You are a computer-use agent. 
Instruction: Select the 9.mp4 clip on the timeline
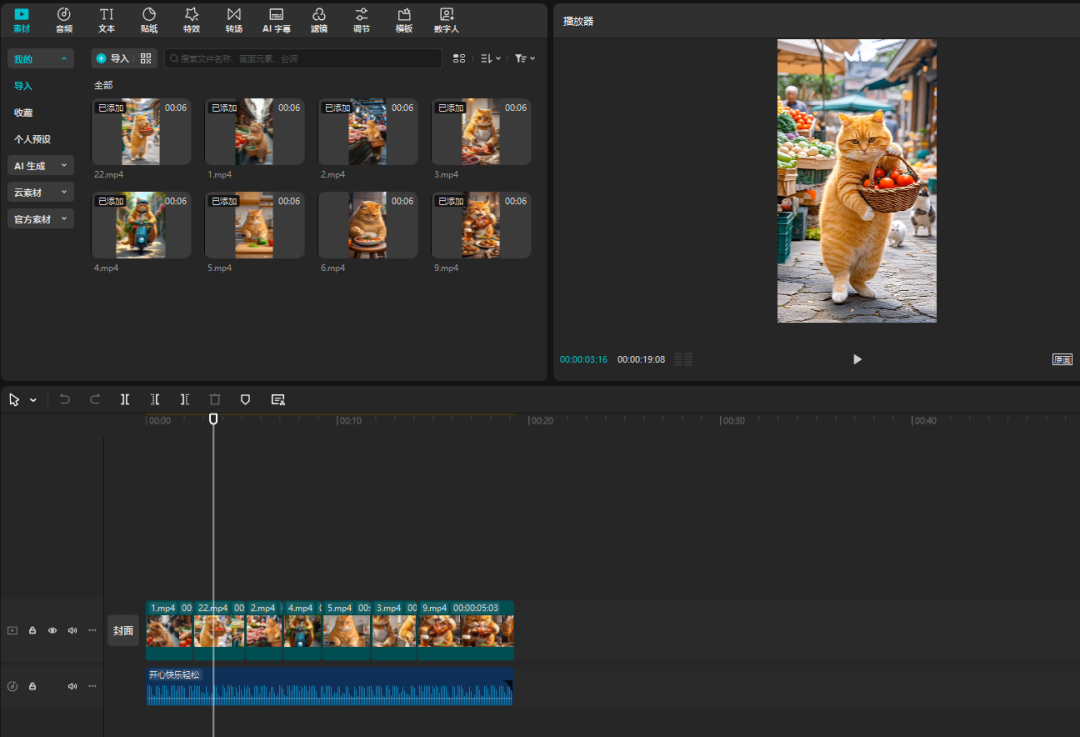pyautogui.click(x=466, y=630)
